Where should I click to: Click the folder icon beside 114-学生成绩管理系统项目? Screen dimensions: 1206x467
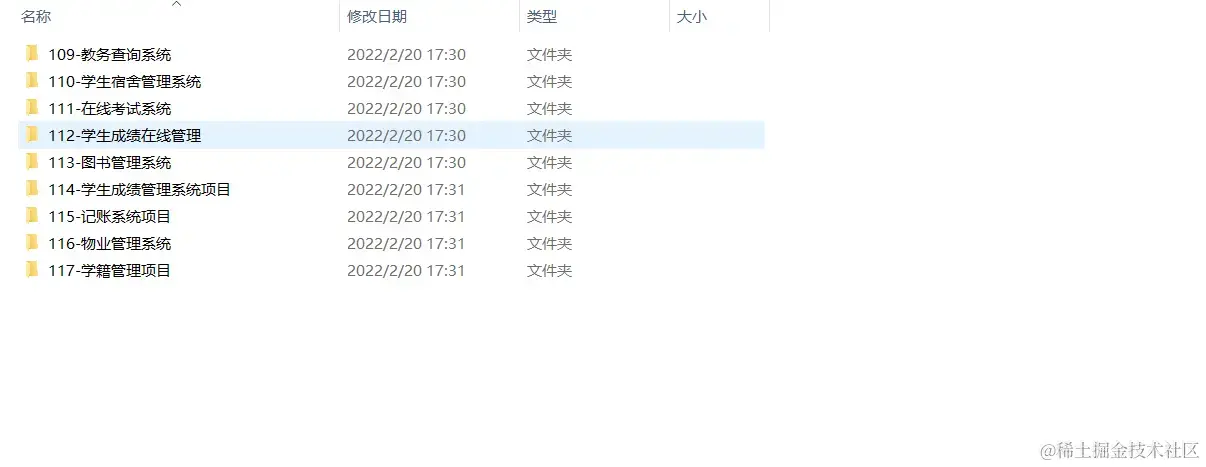point(32,189)
